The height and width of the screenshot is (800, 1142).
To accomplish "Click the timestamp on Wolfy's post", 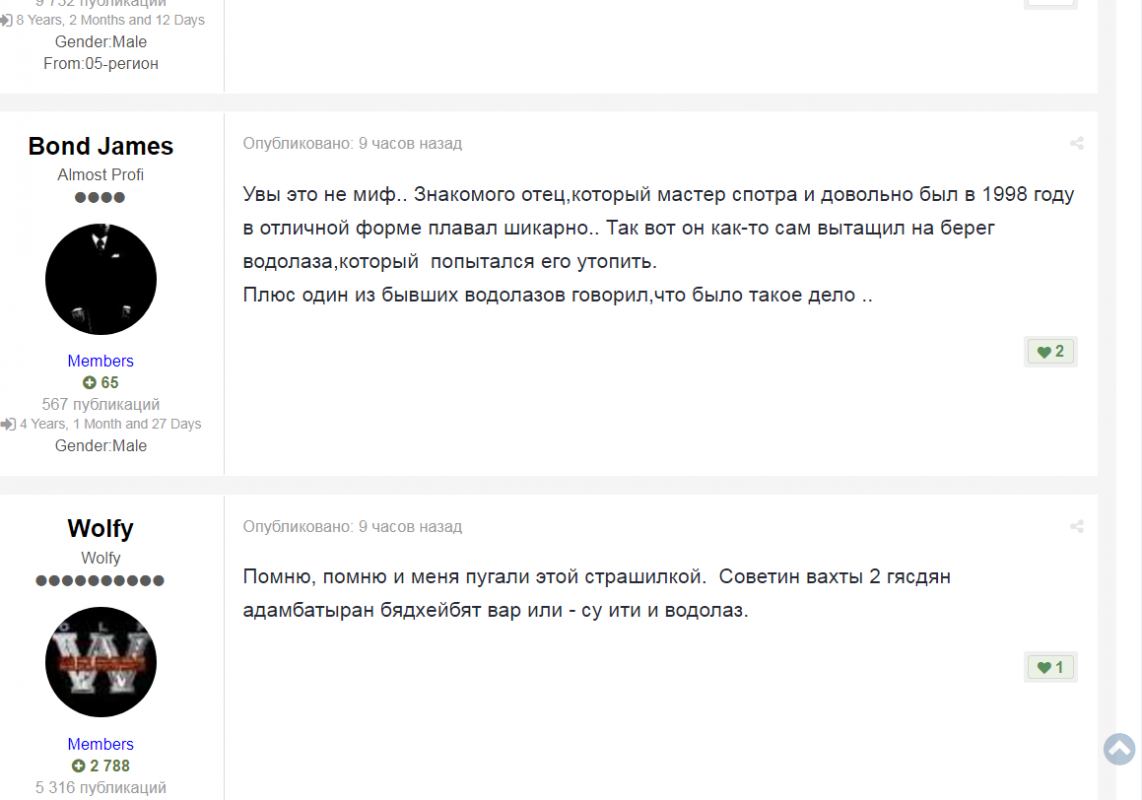I will click(410, 527).
